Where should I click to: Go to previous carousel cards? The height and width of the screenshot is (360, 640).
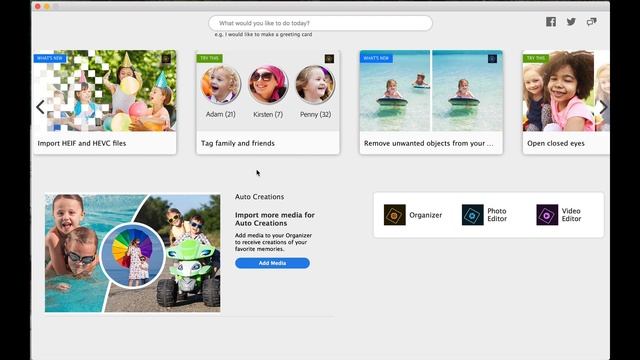[x=40, y=107]
